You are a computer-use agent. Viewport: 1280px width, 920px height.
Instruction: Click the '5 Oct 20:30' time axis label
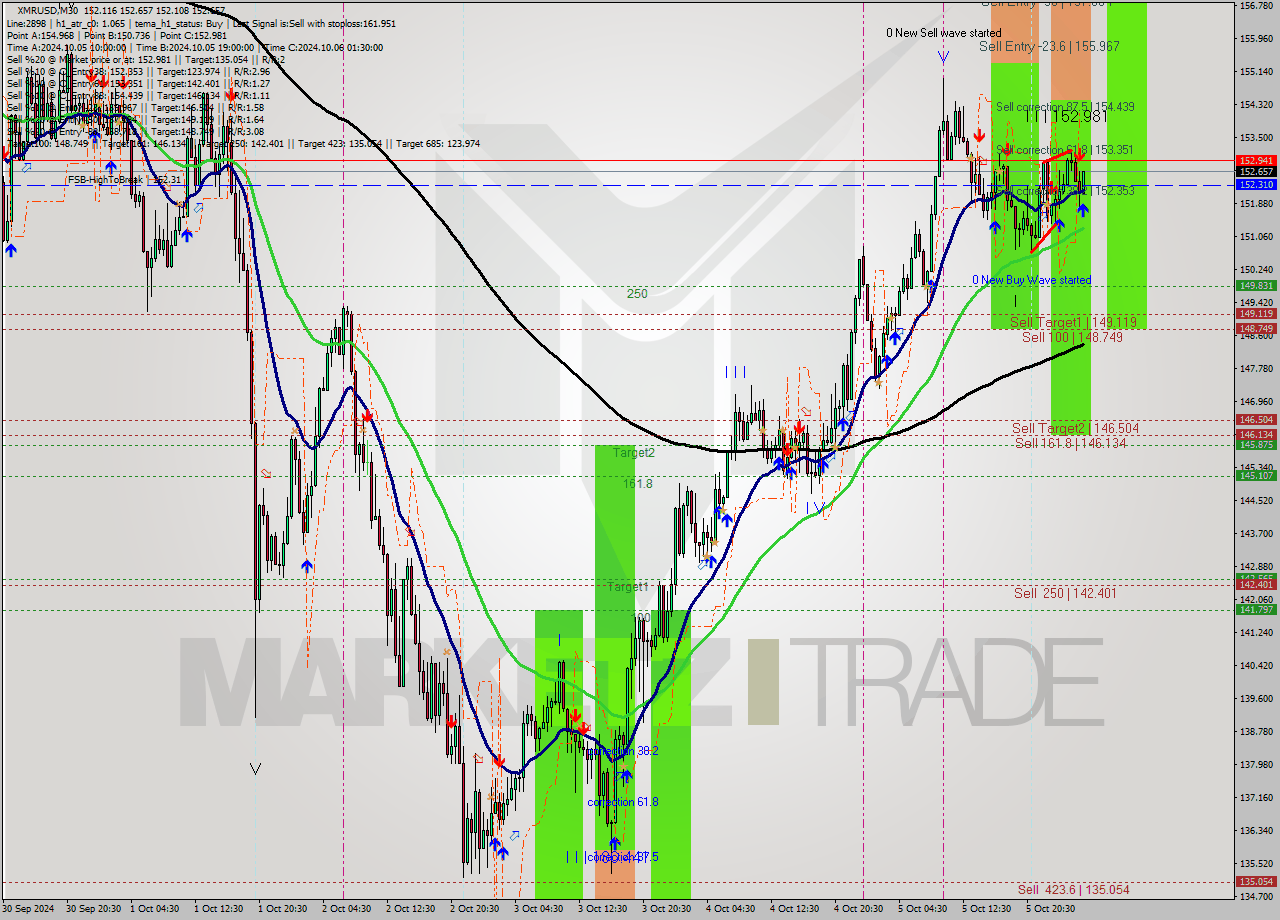click(1051, 909)
